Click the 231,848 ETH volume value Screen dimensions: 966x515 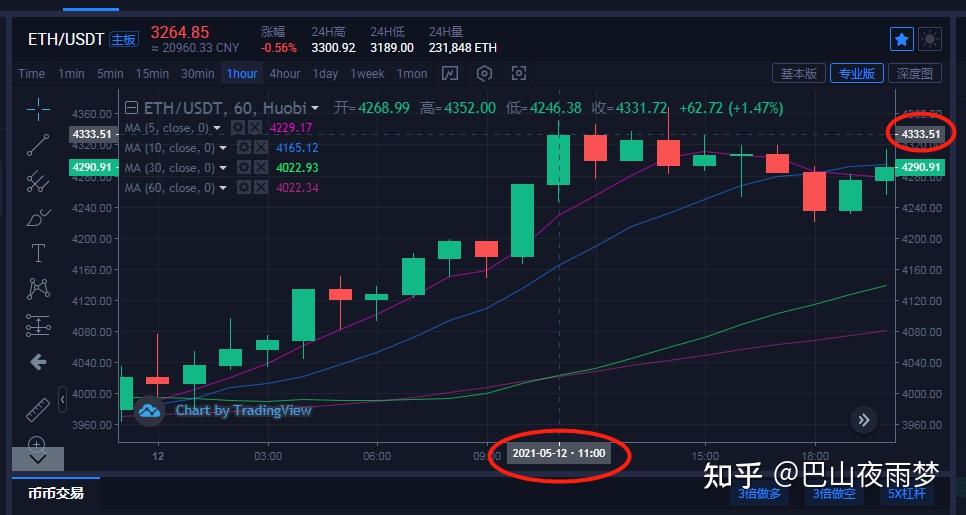(465, 47)
